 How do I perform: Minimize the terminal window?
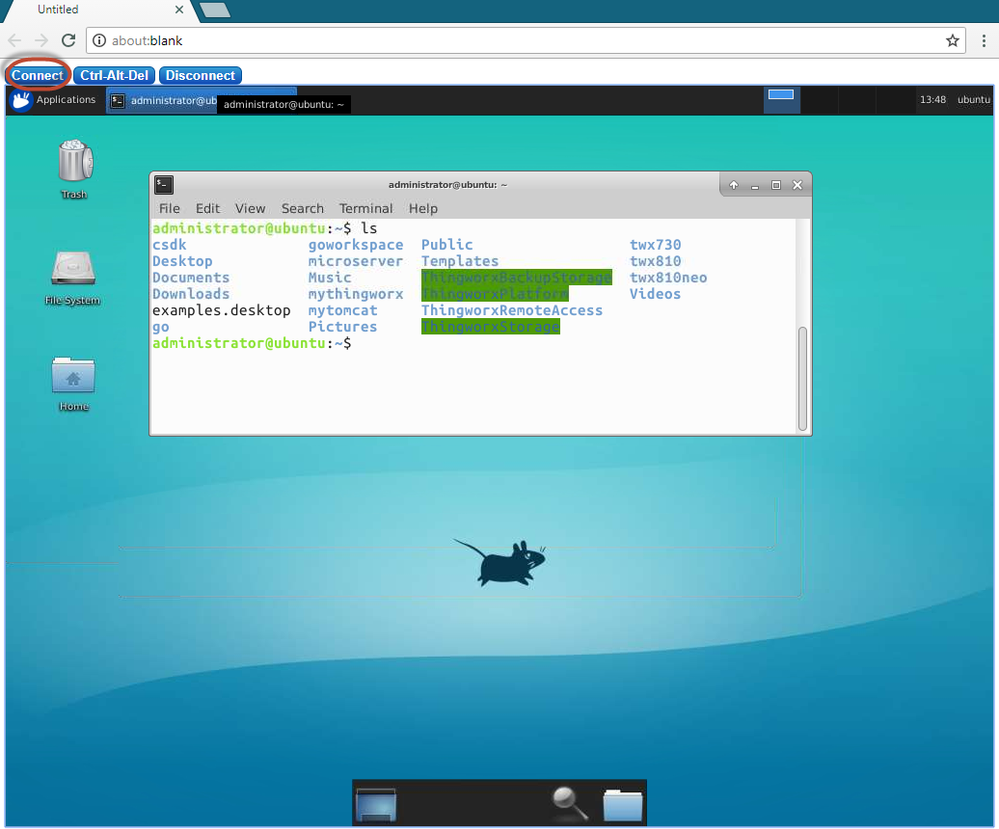[755, 185]
